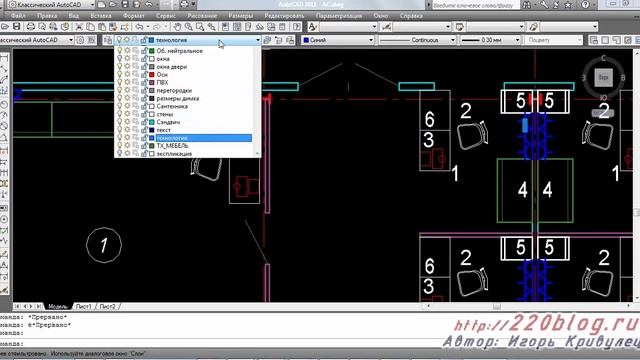
Task: Toggle light bulb visibility for layer ПВХ
Action: pos(119,82)
